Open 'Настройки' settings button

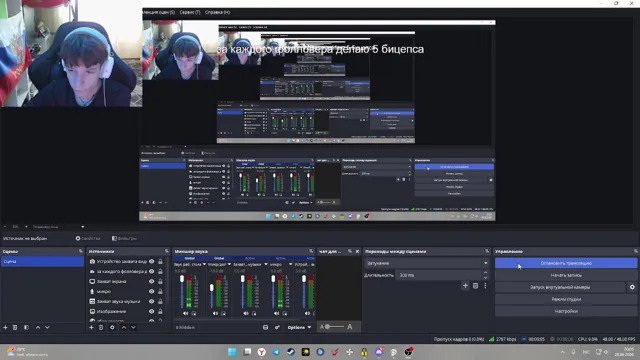pyautogui.click(x=566, y=311)
